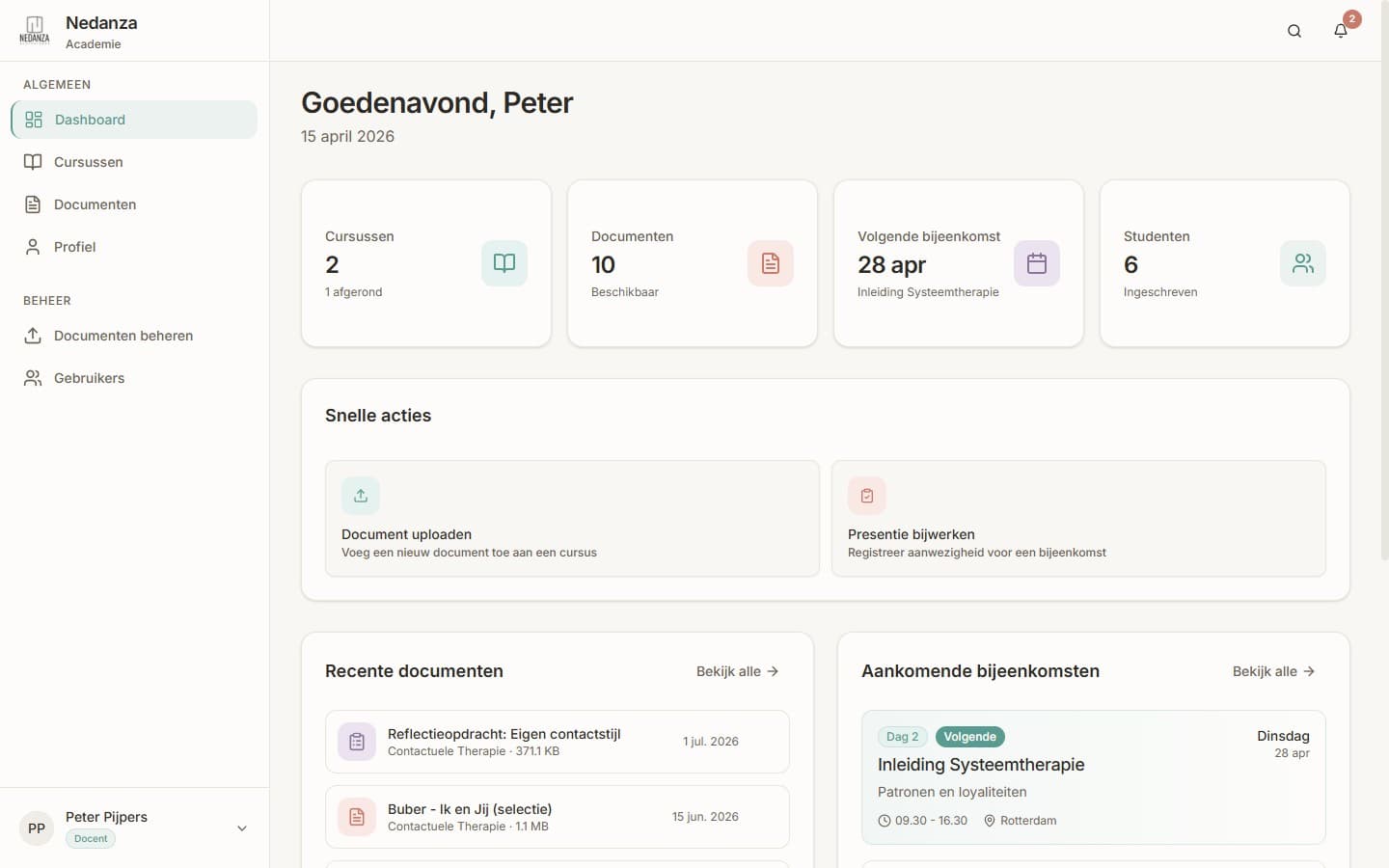Image resolution: width=1389 pixels, height=868 pixels.
Task: Open Cursussen in sidebar
Action: 134,162
